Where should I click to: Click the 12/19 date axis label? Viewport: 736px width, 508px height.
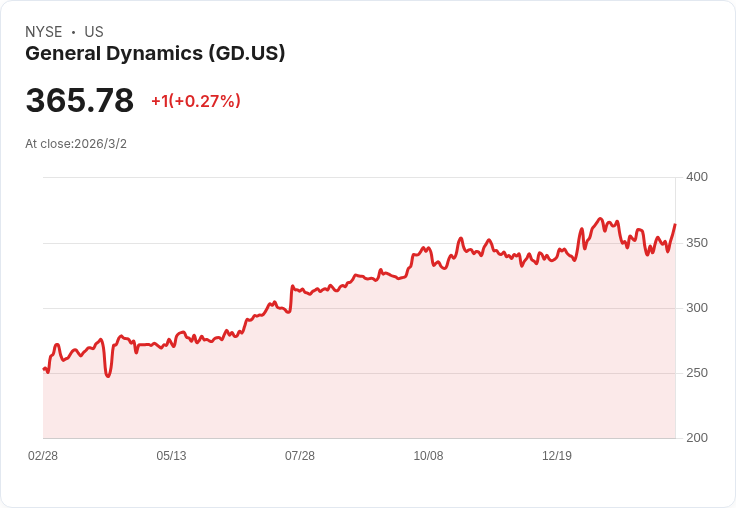tap(557, 456)
